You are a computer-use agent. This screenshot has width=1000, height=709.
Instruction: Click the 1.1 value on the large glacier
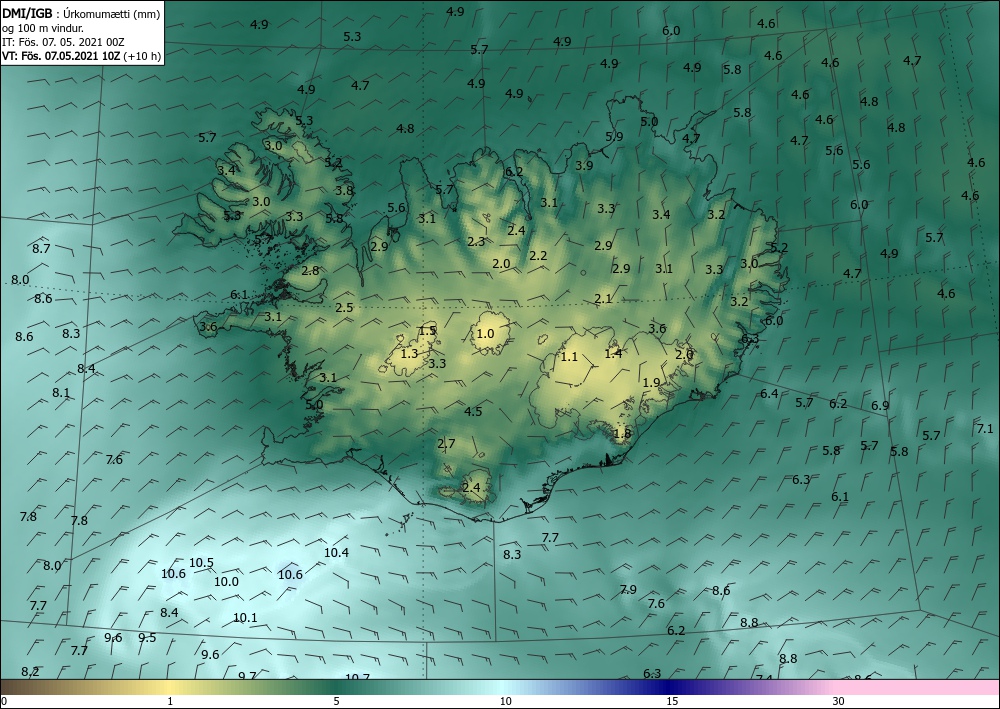tap(569, 357)
